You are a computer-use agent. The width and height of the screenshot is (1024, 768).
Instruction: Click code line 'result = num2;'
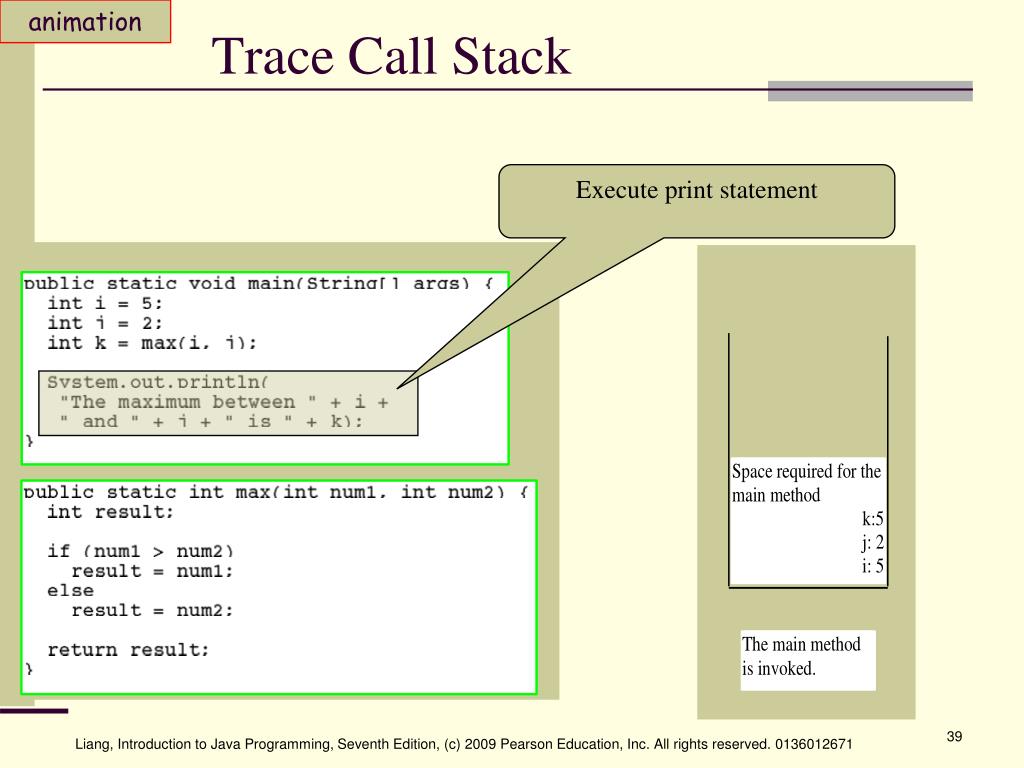152,611
